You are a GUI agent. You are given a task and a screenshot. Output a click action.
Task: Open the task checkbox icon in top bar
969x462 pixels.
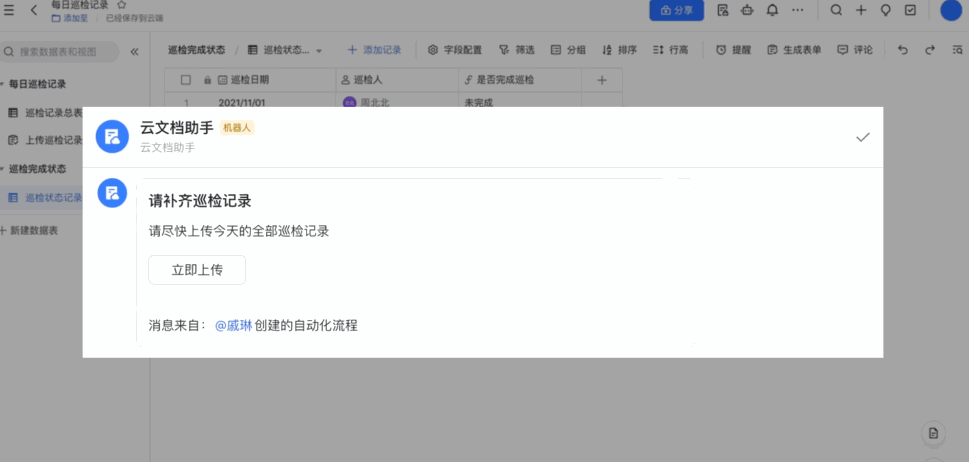pyautogui.click(x=910, y=10)
